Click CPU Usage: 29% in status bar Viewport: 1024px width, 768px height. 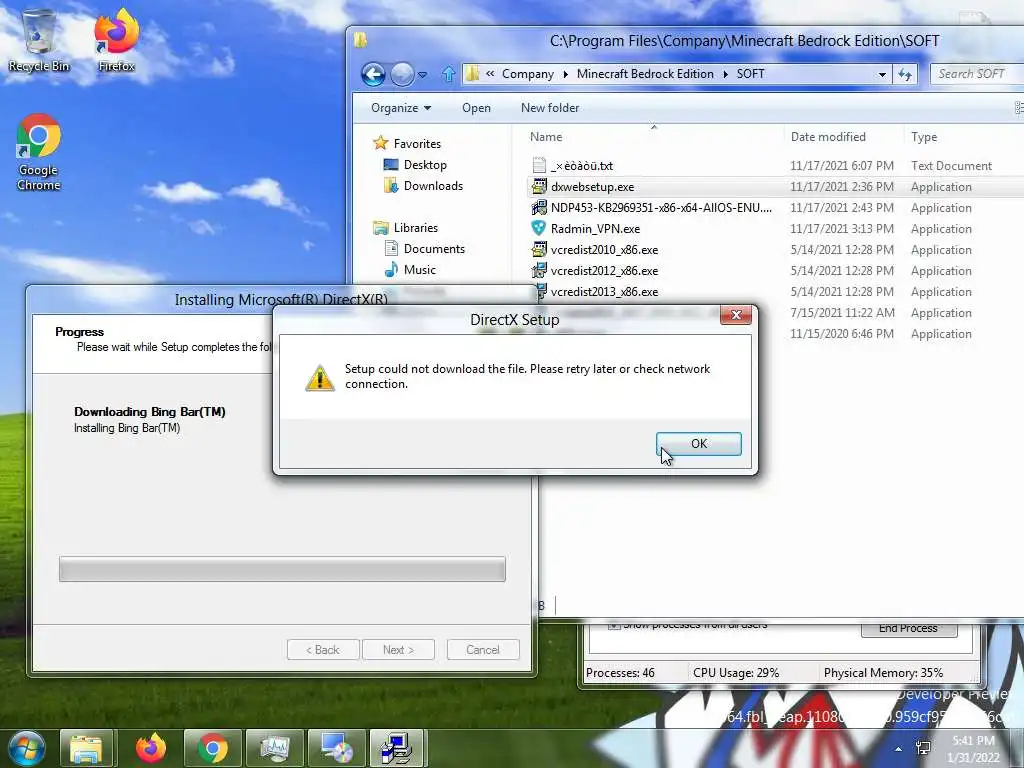point(736,673)
